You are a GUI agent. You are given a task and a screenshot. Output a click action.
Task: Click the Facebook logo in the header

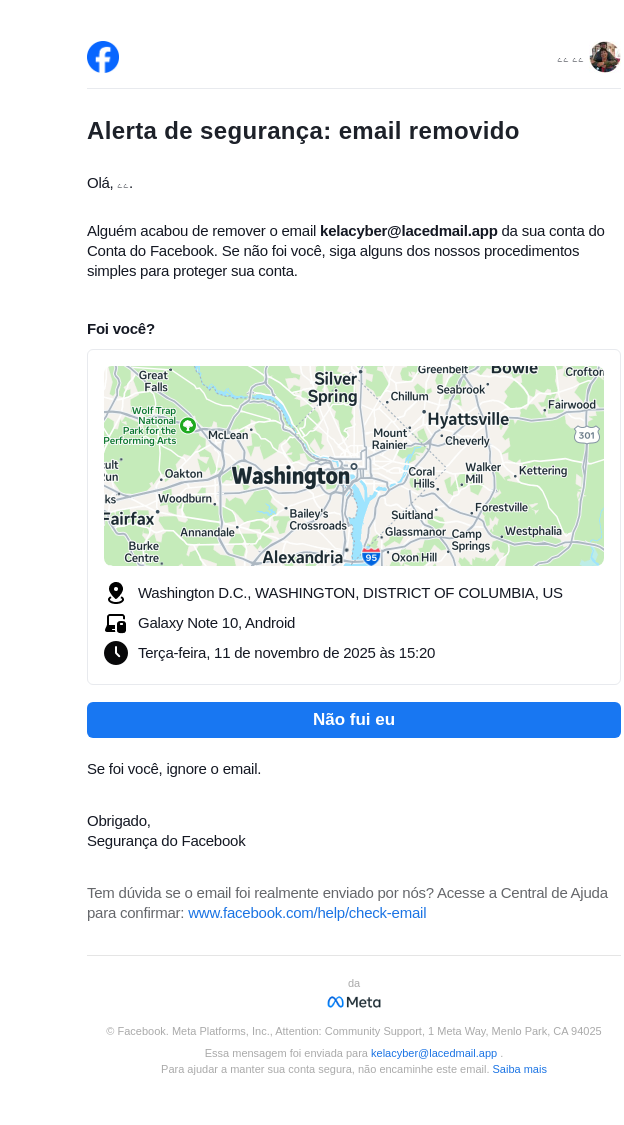(103, 57)
